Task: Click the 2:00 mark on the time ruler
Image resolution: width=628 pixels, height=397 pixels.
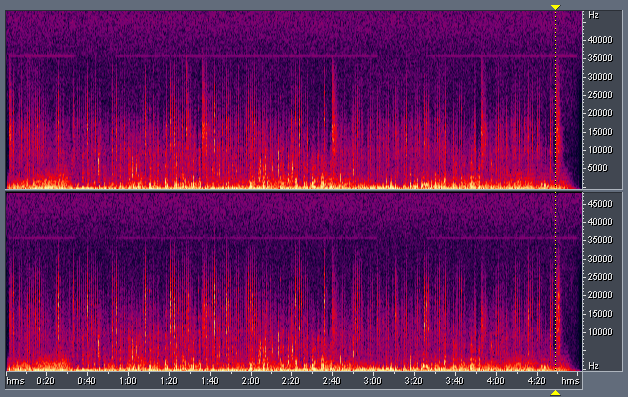Action: (x=250, y=381)
